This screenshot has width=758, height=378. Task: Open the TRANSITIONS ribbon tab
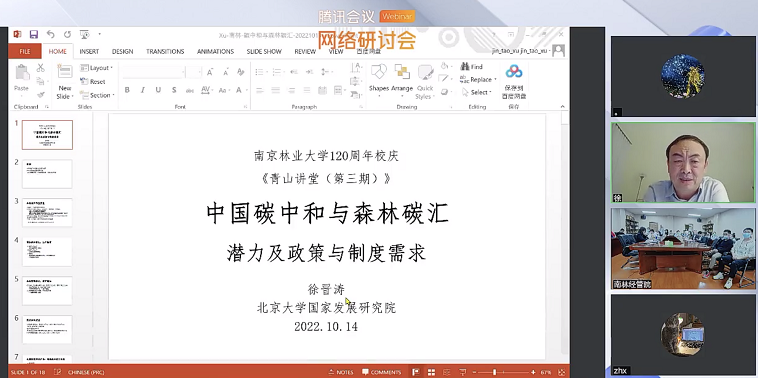click(x=165, y=51)
